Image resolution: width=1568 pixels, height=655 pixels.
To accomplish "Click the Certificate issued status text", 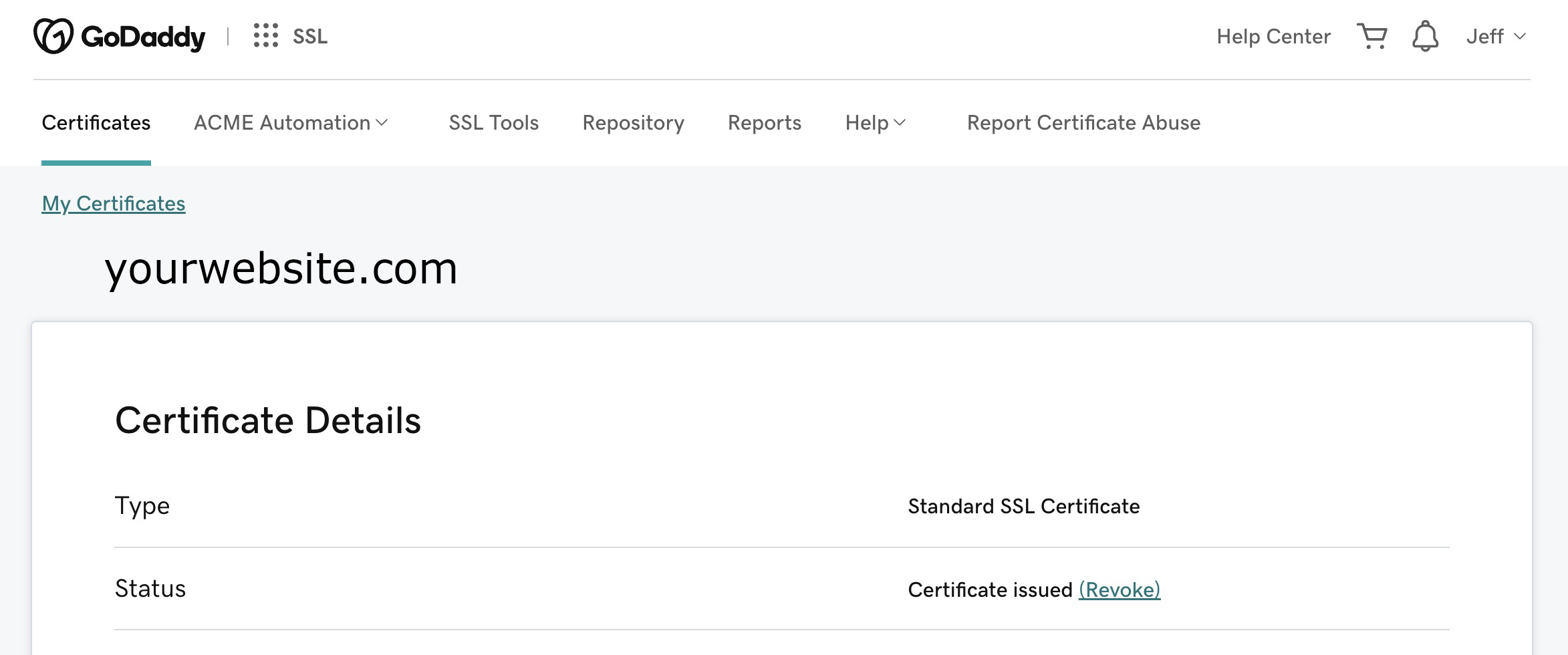I will 990,589.
